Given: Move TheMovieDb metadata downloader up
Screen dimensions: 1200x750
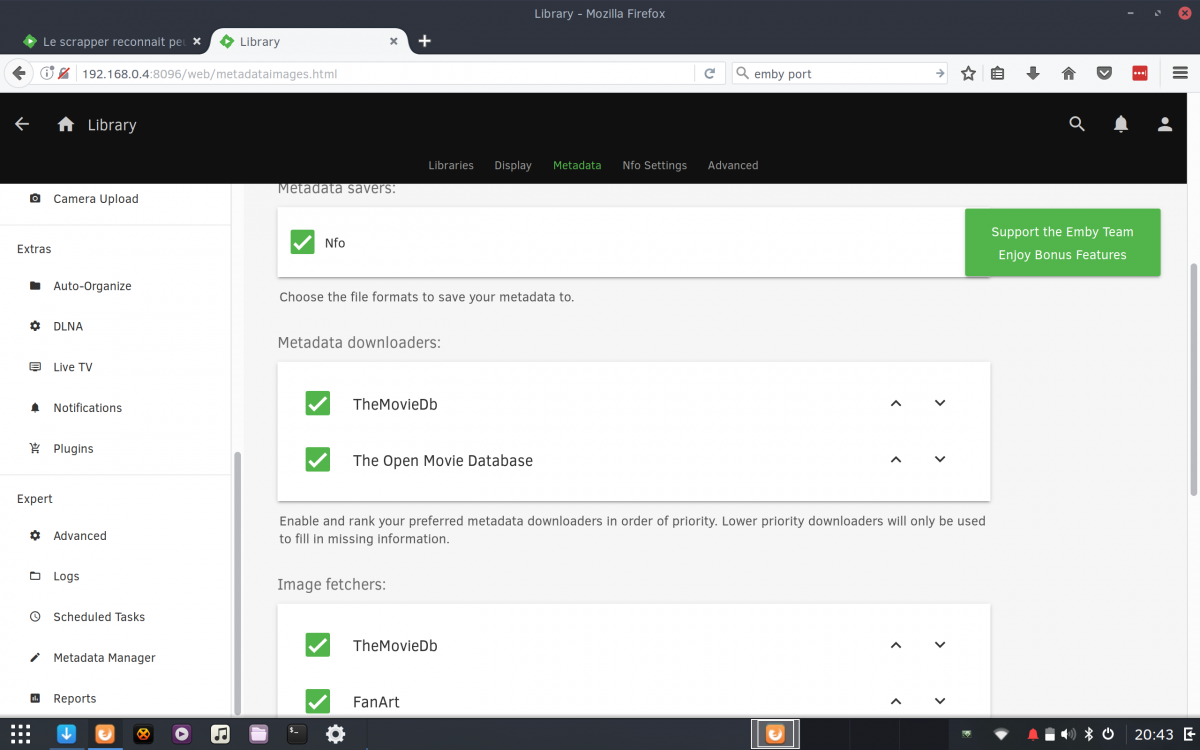Looking at the screenshot, I should (x=896, y=403).
